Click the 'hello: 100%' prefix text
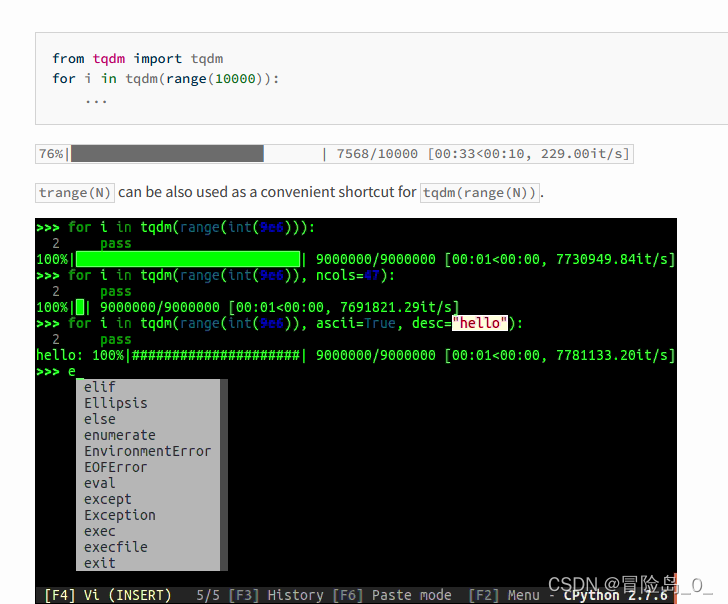 click(x=80, y=356)
